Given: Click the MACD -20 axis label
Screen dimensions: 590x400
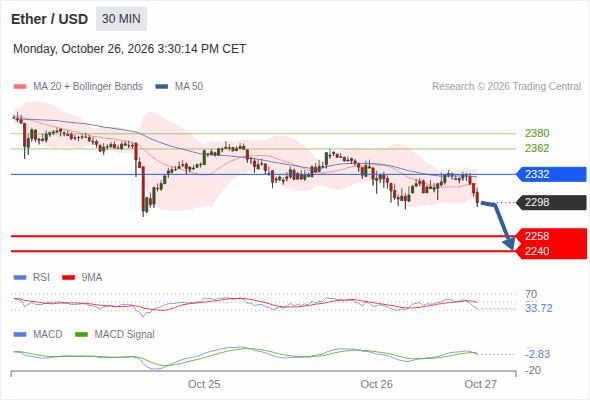Looking at the screenshot, I should pos(533,370).
